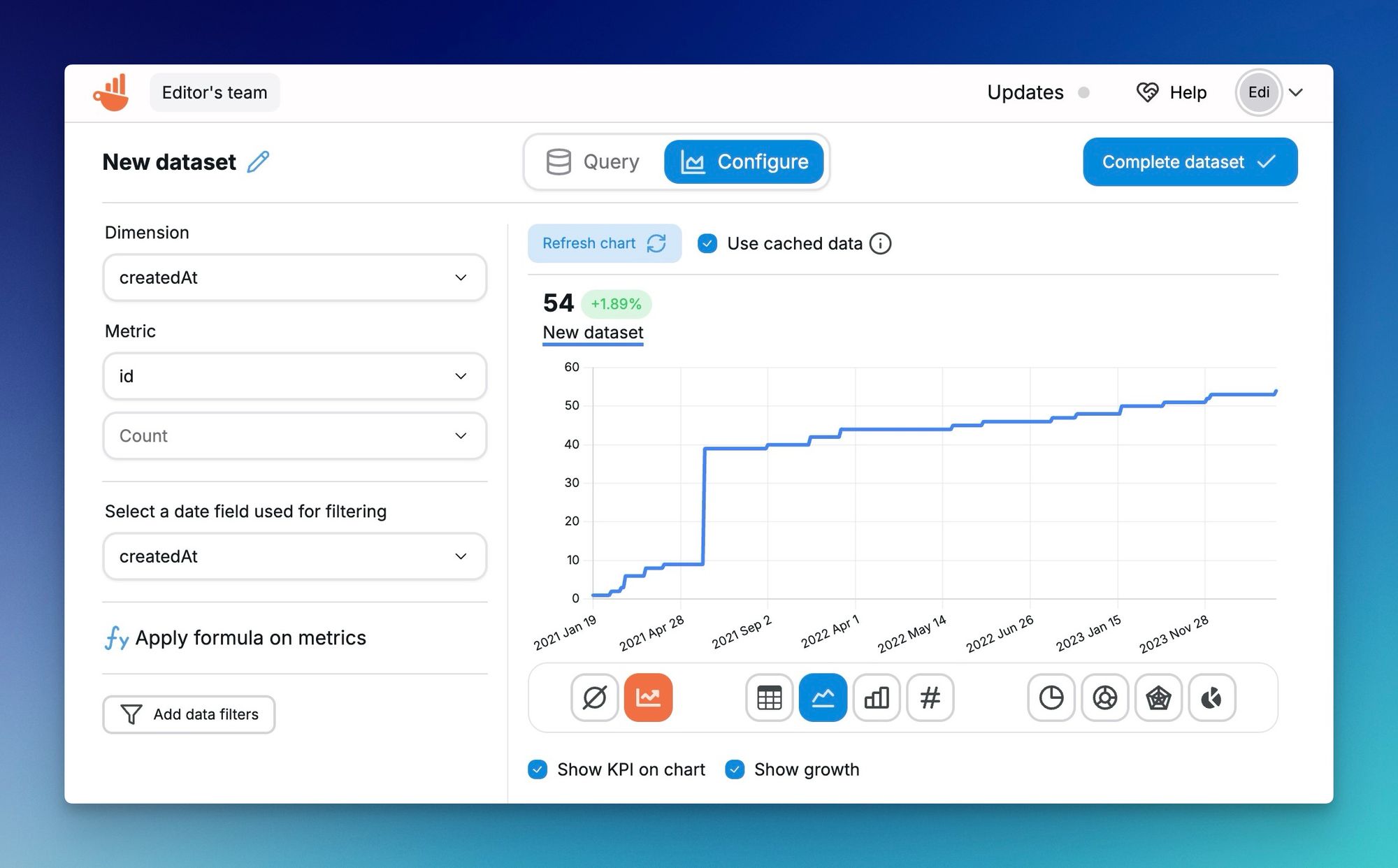Screen dimensions: 1398x868
Task: Open the Count aggregation dropdown
Action: click(294, 435)
